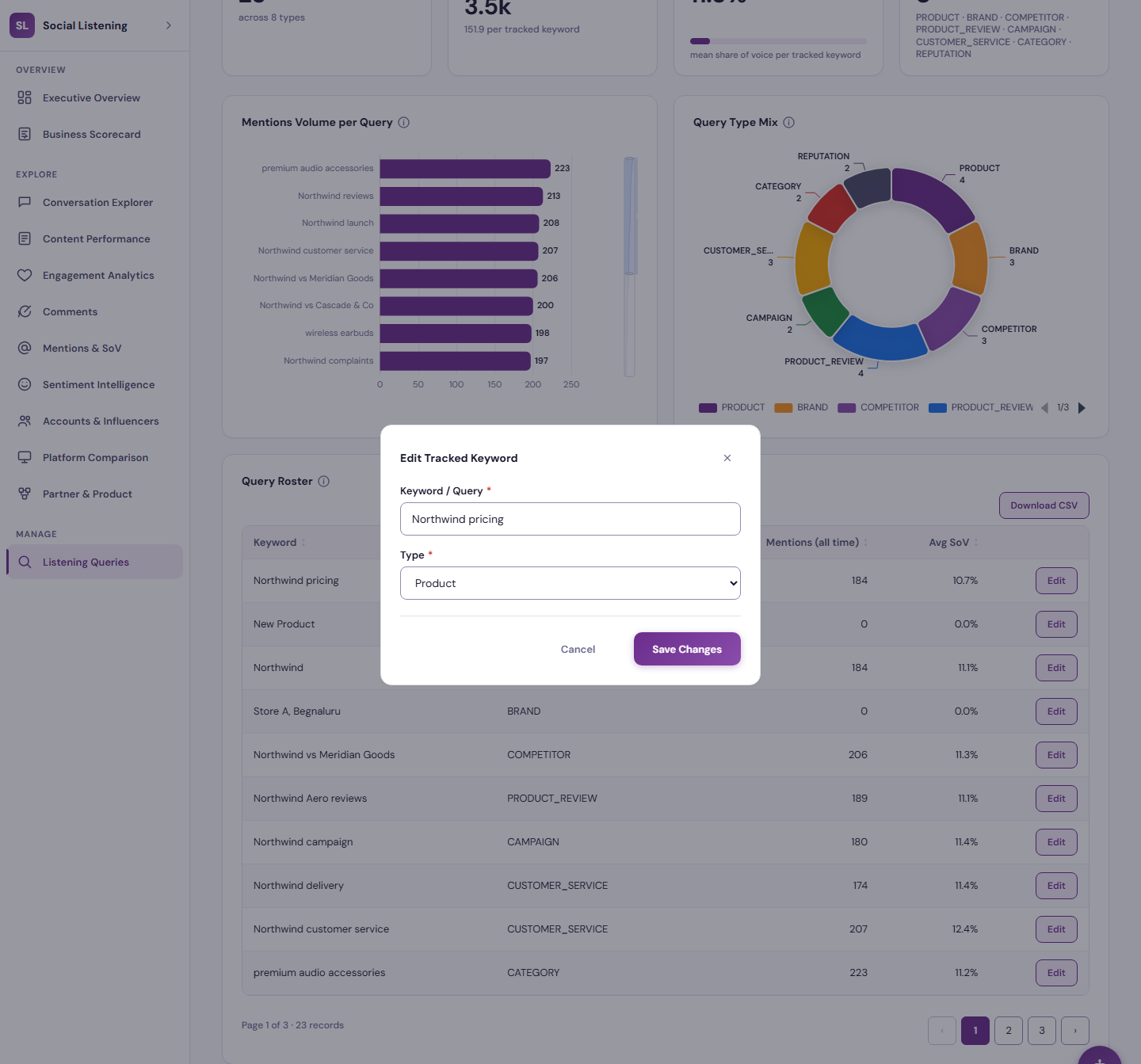Cancel the keyword edit
Image resolution: width=1141 pixels, height=1064 pixels.
578,649
